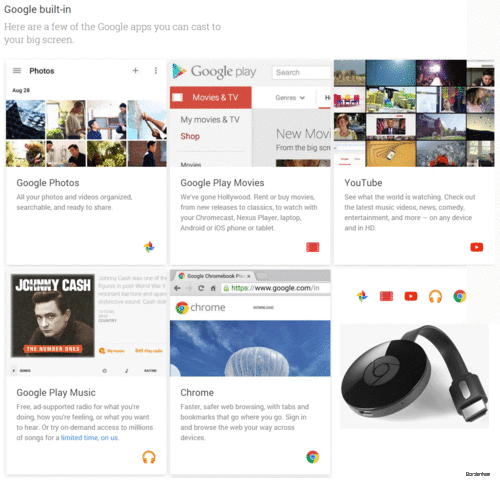Image resolution: width=500 pixels, height=481 pixels.
Task: Click the pinwheel icon on Google Photos card
Action: point(149,247)
